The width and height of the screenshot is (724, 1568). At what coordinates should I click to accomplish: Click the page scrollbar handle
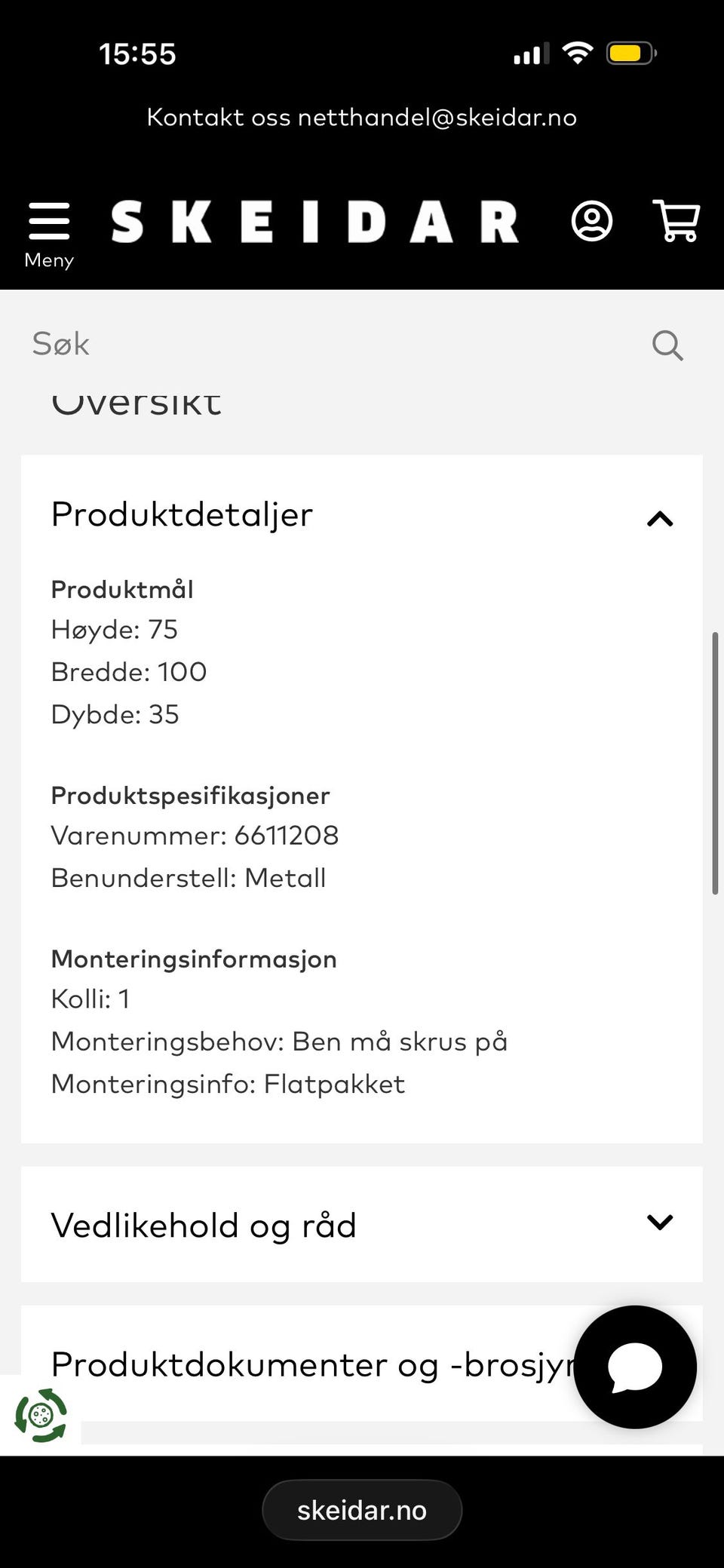(x=715, y=763)
